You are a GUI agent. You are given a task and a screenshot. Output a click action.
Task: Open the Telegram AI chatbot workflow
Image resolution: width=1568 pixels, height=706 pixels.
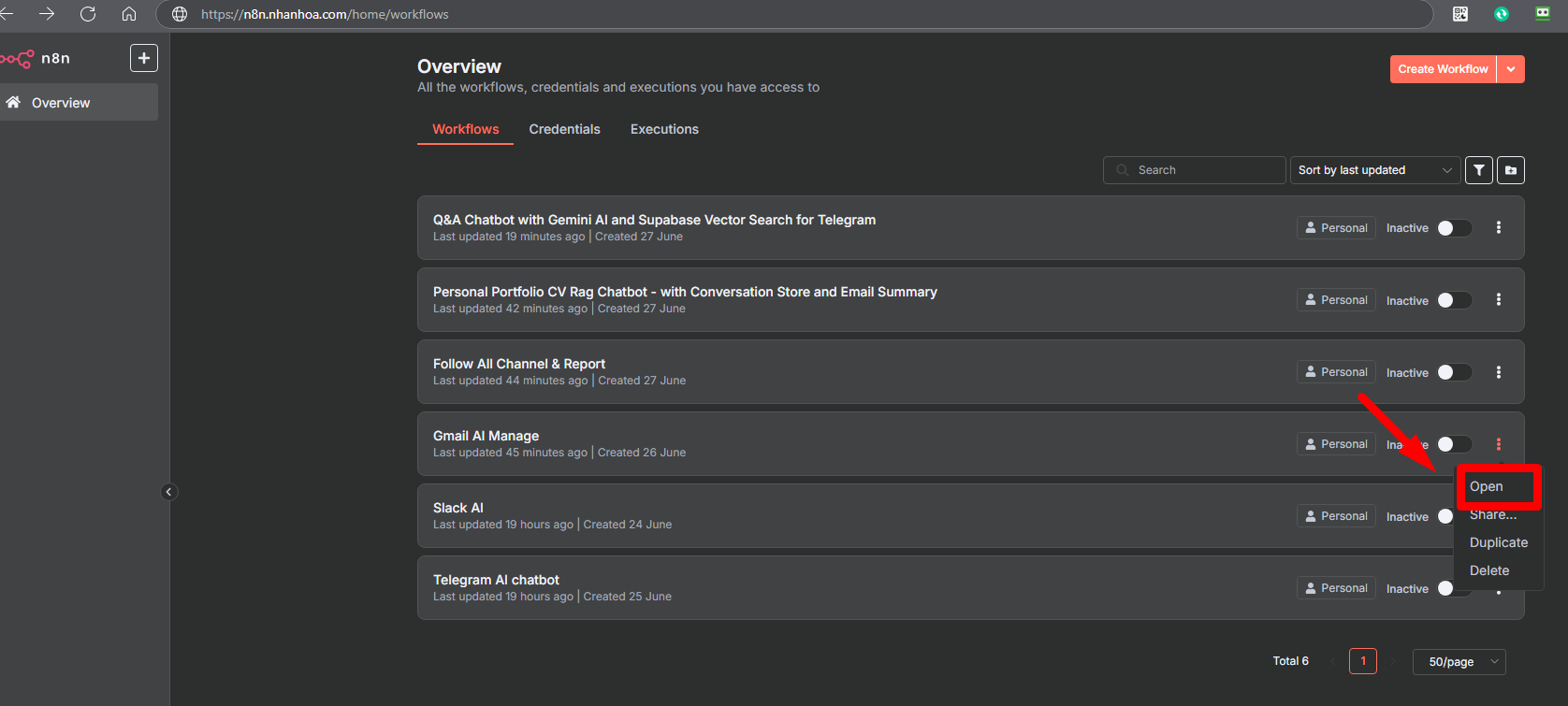[x=496, y=580]
